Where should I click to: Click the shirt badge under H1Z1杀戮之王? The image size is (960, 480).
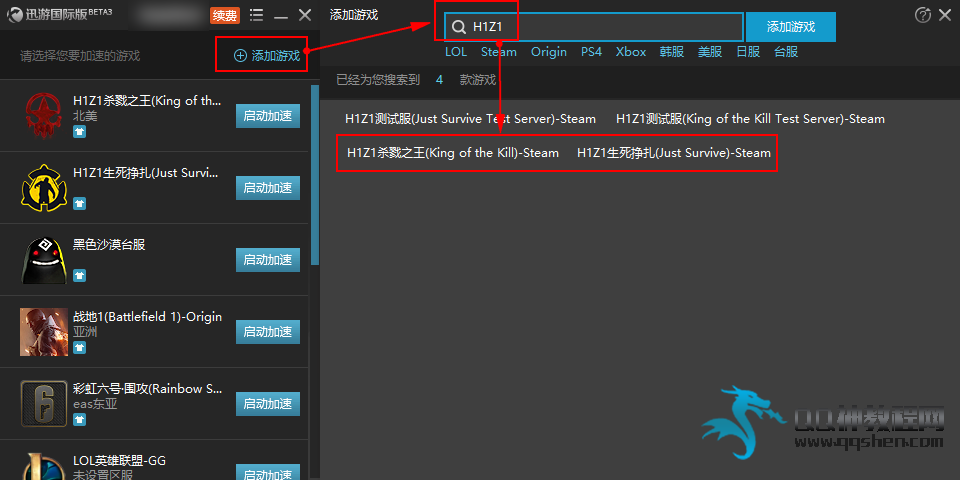(x=80, y=132)
